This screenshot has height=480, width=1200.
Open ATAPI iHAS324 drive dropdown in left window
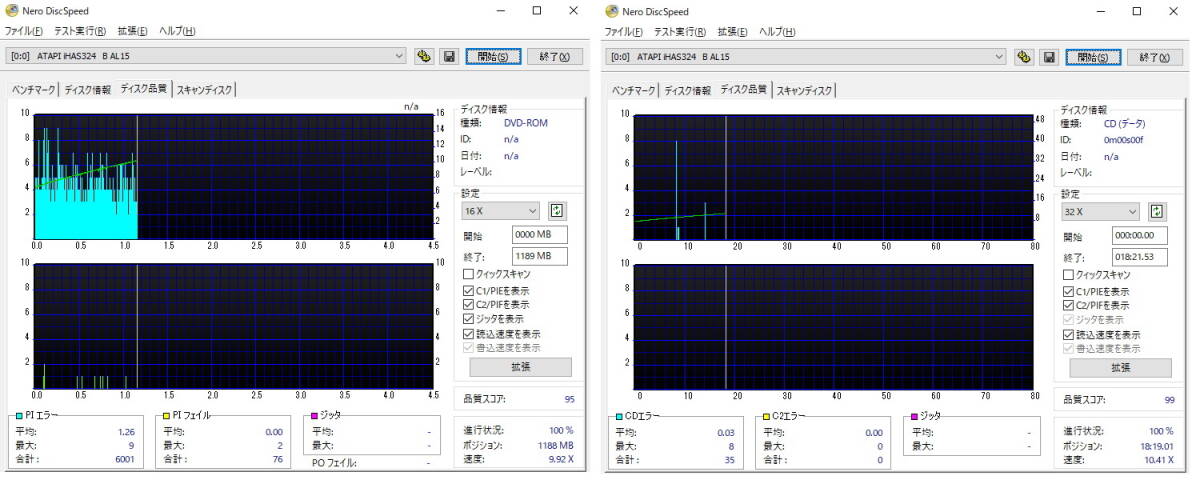[x=206, y=56]
